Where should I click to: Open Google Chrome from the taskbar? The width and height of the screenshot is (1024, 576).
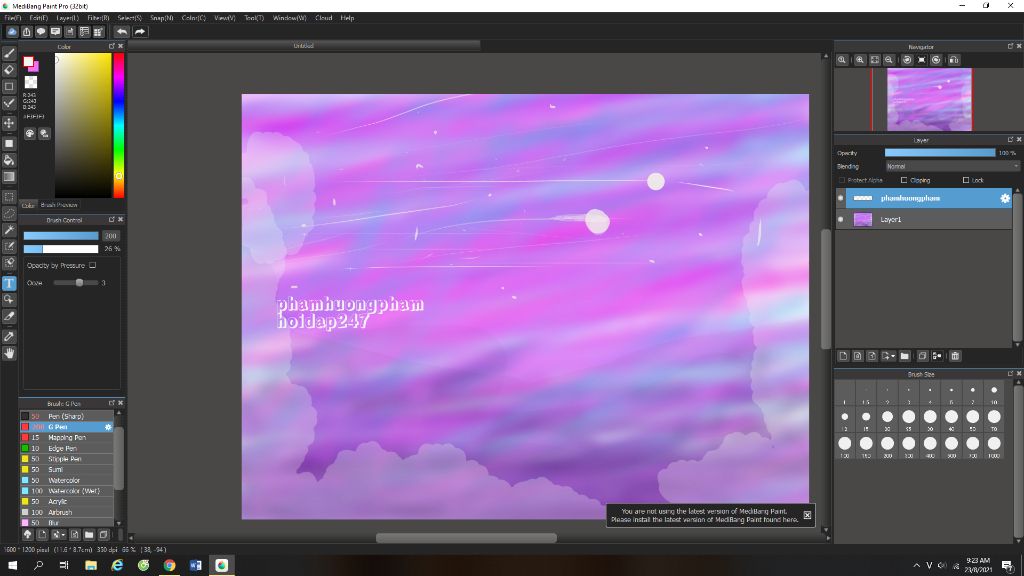(170, 566)
